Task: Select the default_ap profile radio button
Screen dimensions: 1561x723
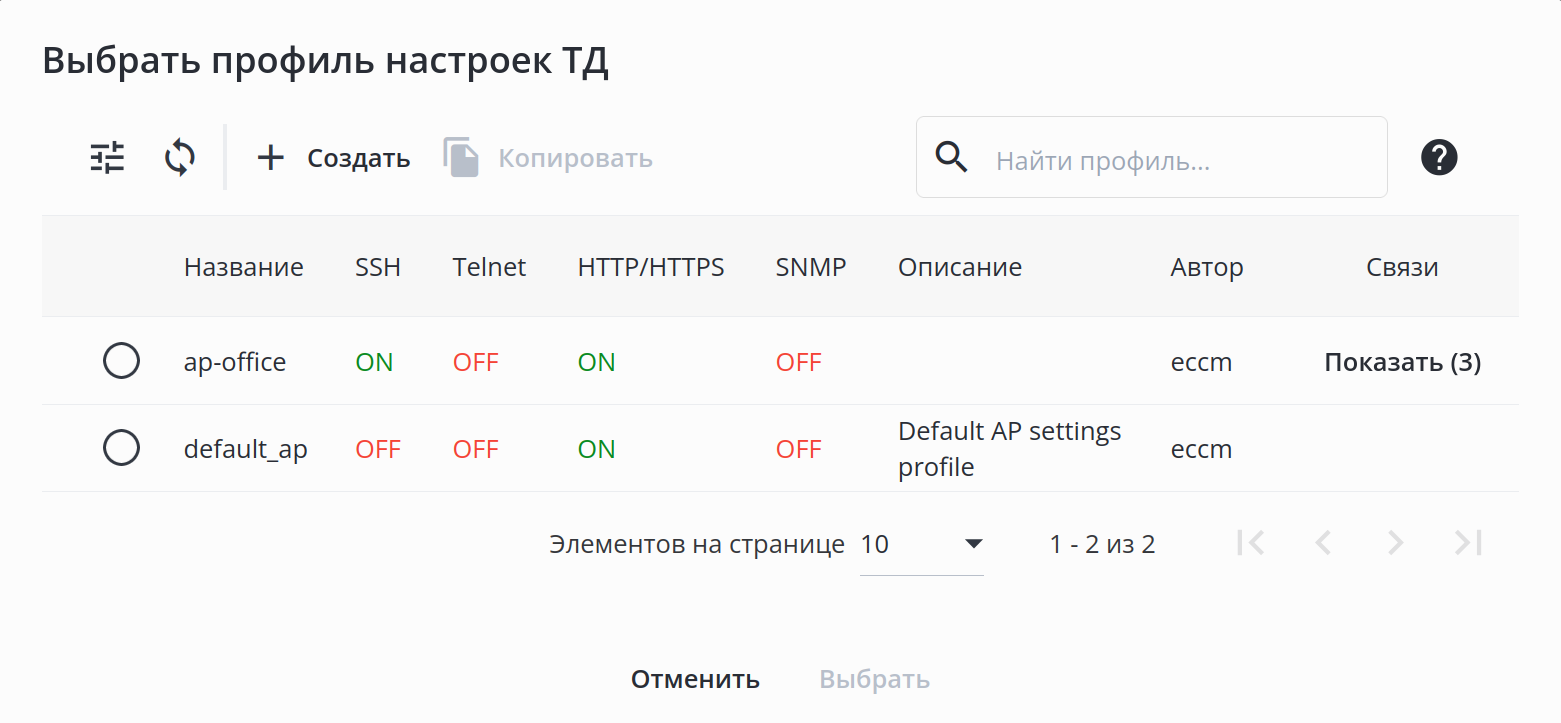Action: (121, 448)
